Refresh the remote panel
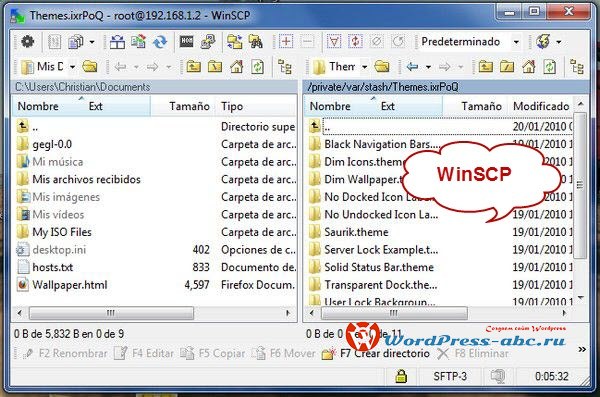Screen dimensions: 600x397 [549, 67]
